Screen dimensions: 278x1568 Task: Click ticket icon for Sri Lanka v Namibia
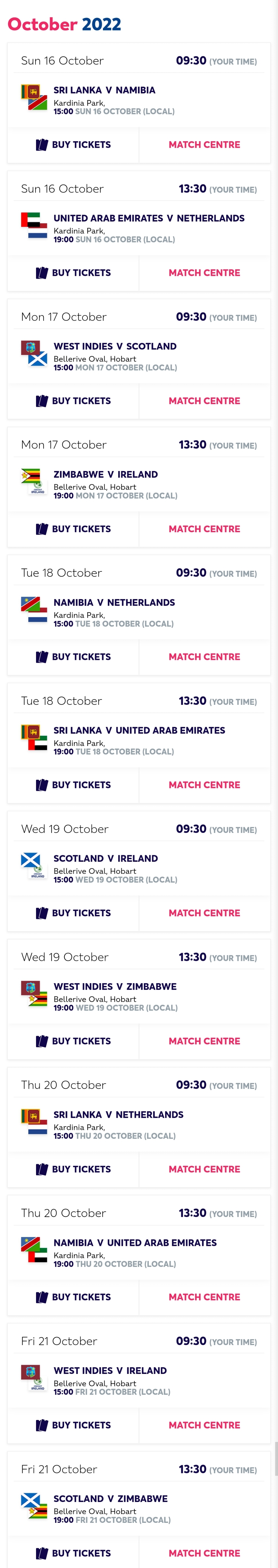pyautogui.click(x=41, y=145)
